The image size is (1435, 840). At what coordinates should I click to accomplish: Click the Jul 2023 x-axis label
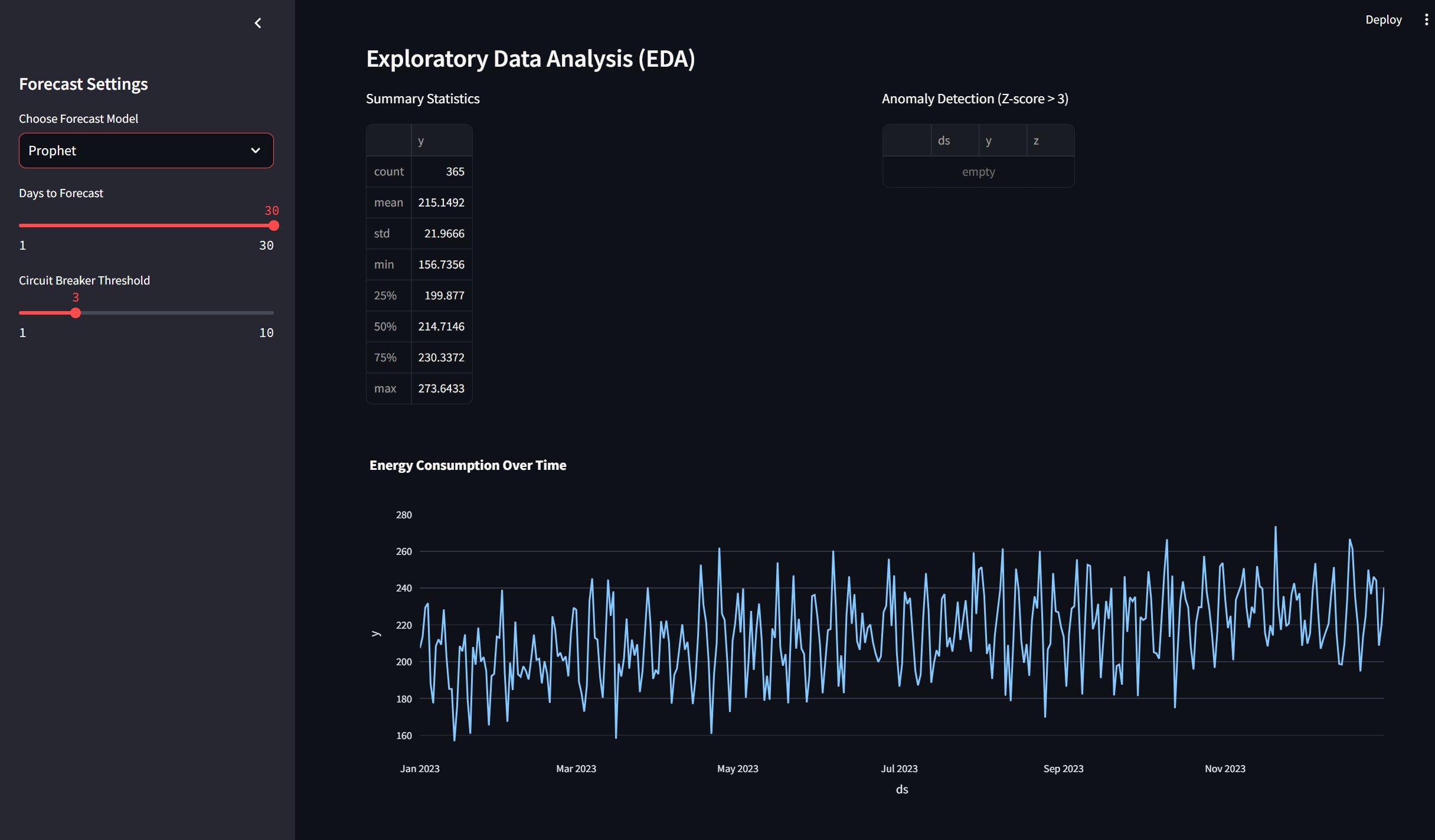point(899,769)
